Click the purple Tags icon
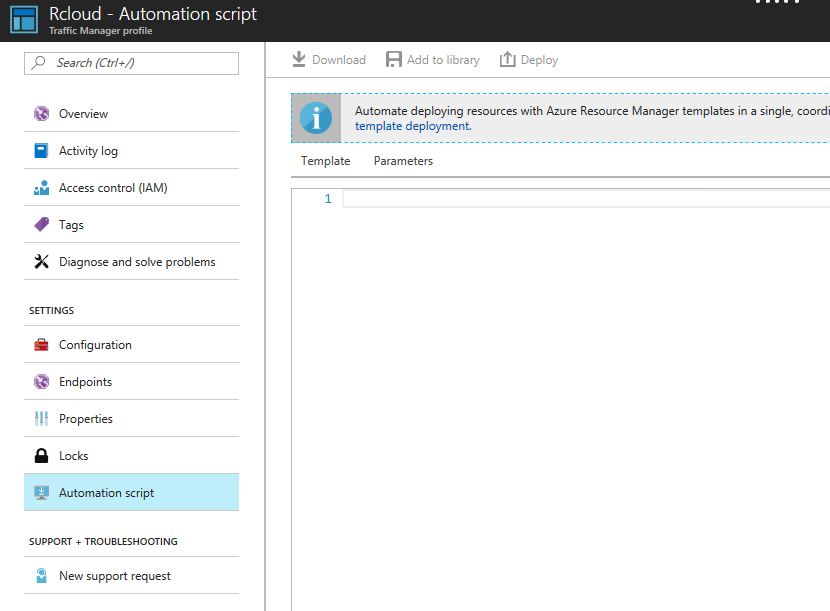830x611 pixels. point(41,225)
